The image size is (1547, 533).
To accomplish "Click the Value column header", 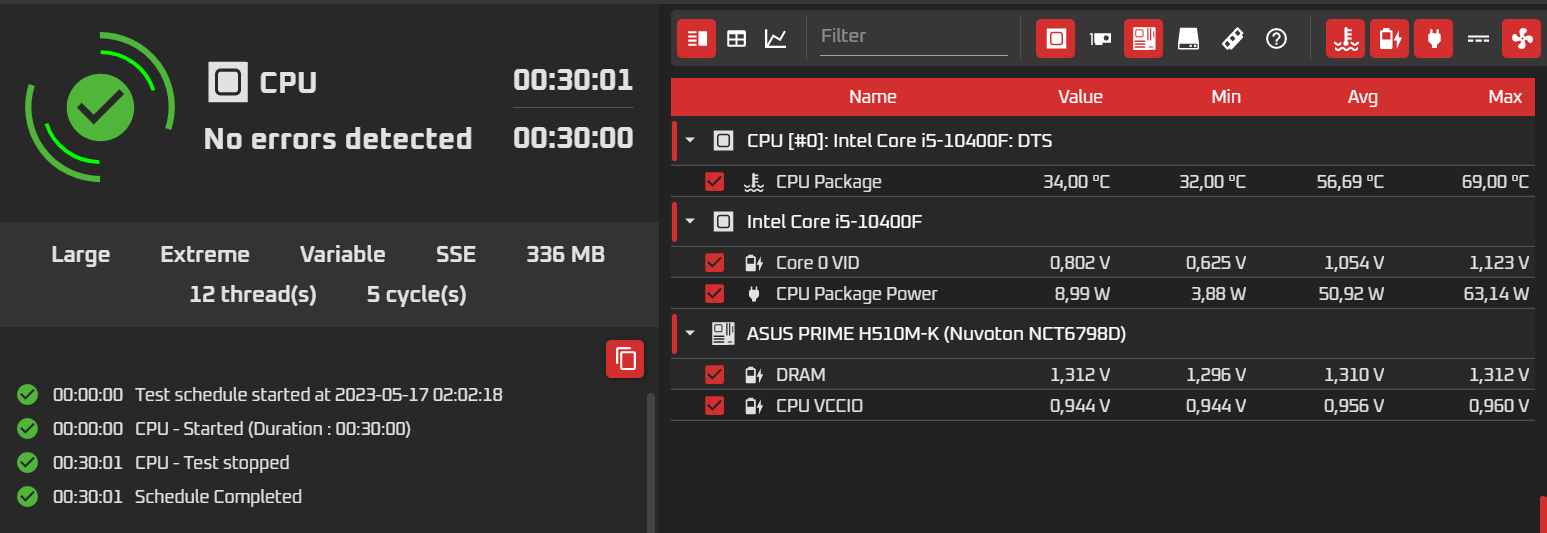I will pos(1080,97).
